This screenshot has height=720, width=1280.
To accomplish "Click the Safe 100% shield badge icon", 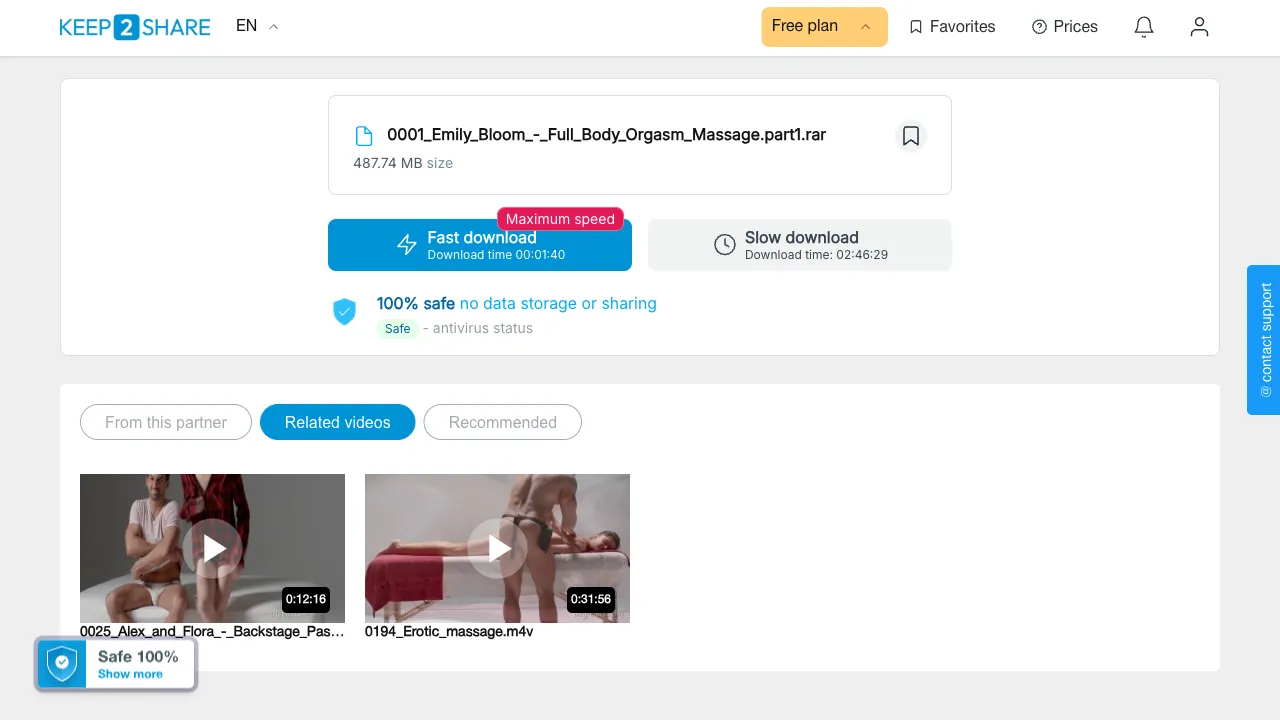I will point(63,663).
